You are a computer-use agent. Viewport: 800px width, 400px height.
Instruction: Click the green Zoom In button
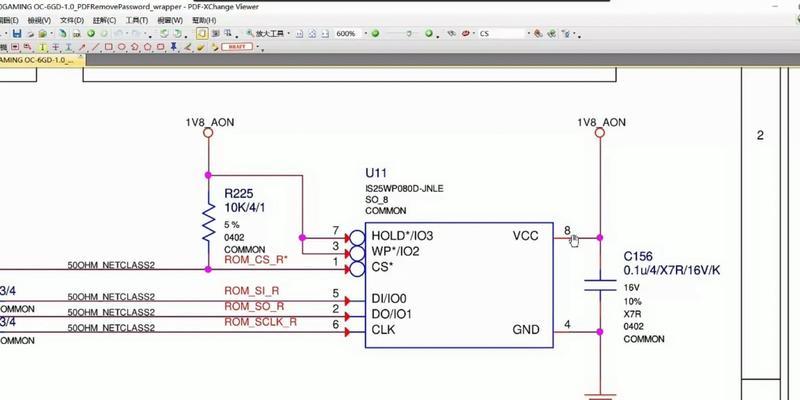click(429, 34)
